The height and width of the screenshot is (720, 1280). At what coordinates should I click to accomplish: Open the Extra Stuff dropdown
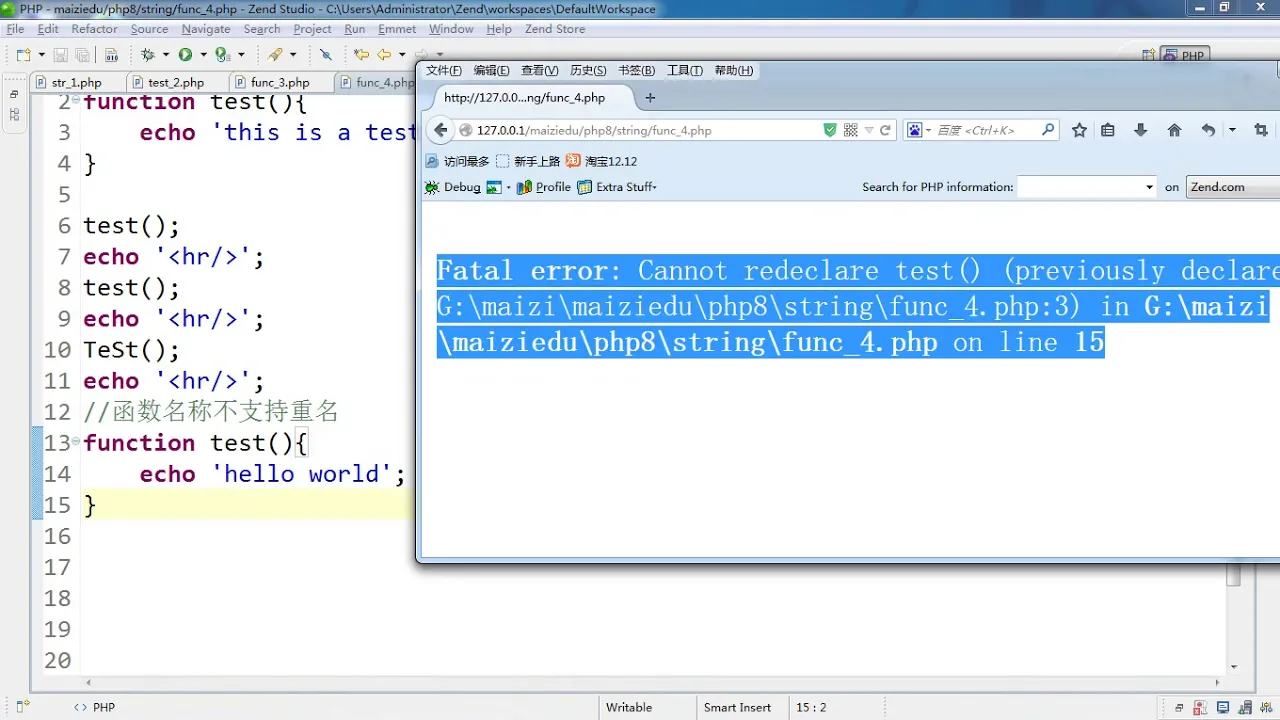point(617,187)
